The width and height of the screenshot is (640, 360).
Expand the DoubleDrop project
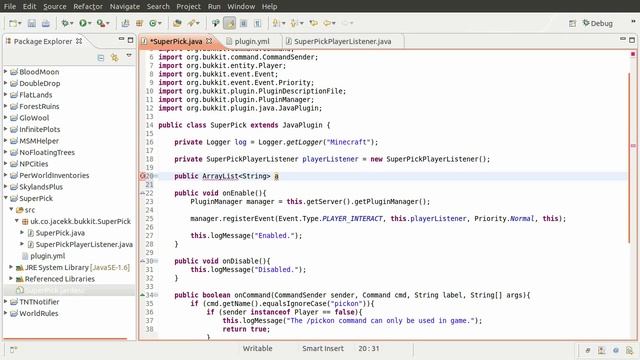coord(6,83)
